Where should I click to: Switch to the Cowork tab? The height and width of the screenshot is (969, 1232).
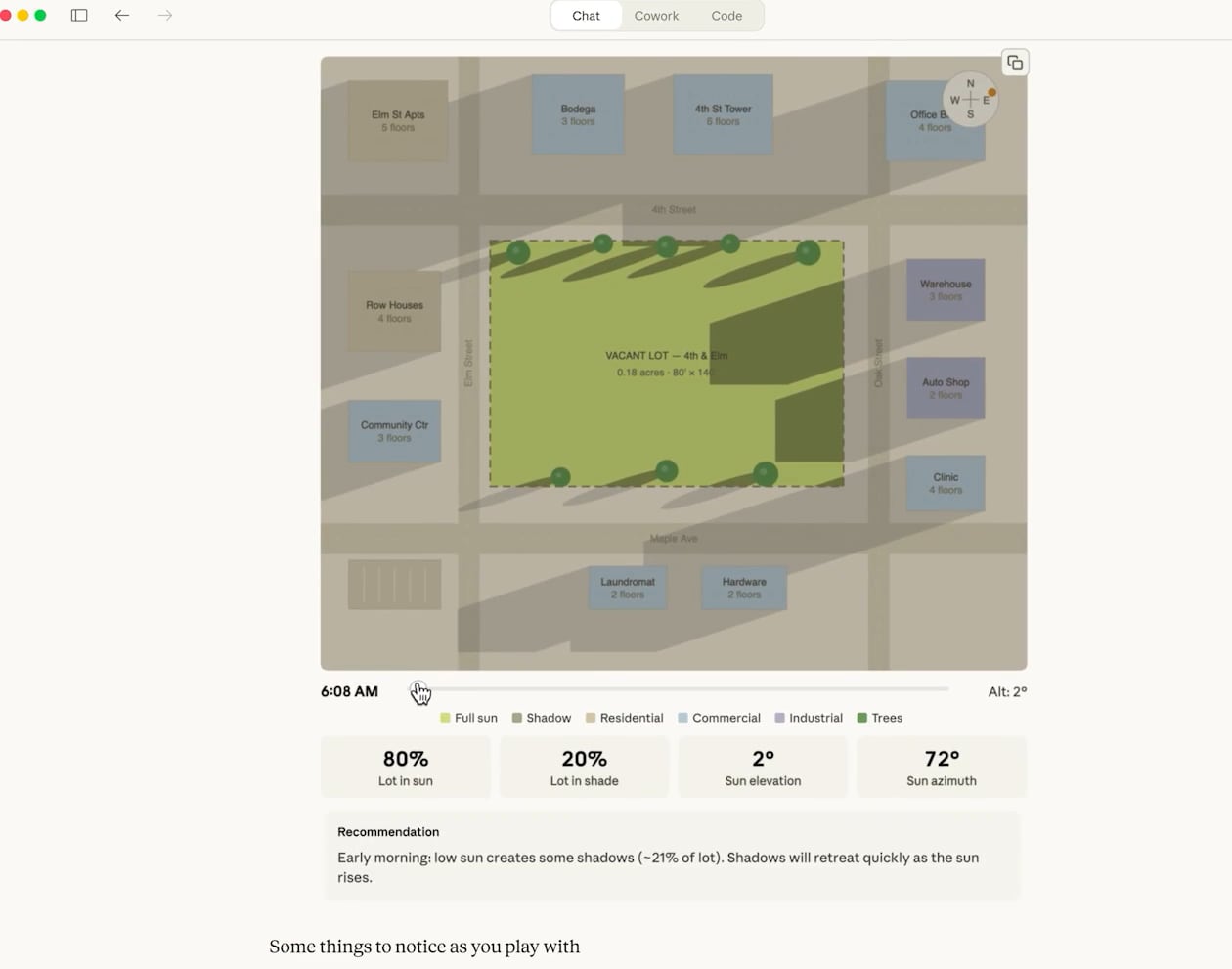pos(656,16)
